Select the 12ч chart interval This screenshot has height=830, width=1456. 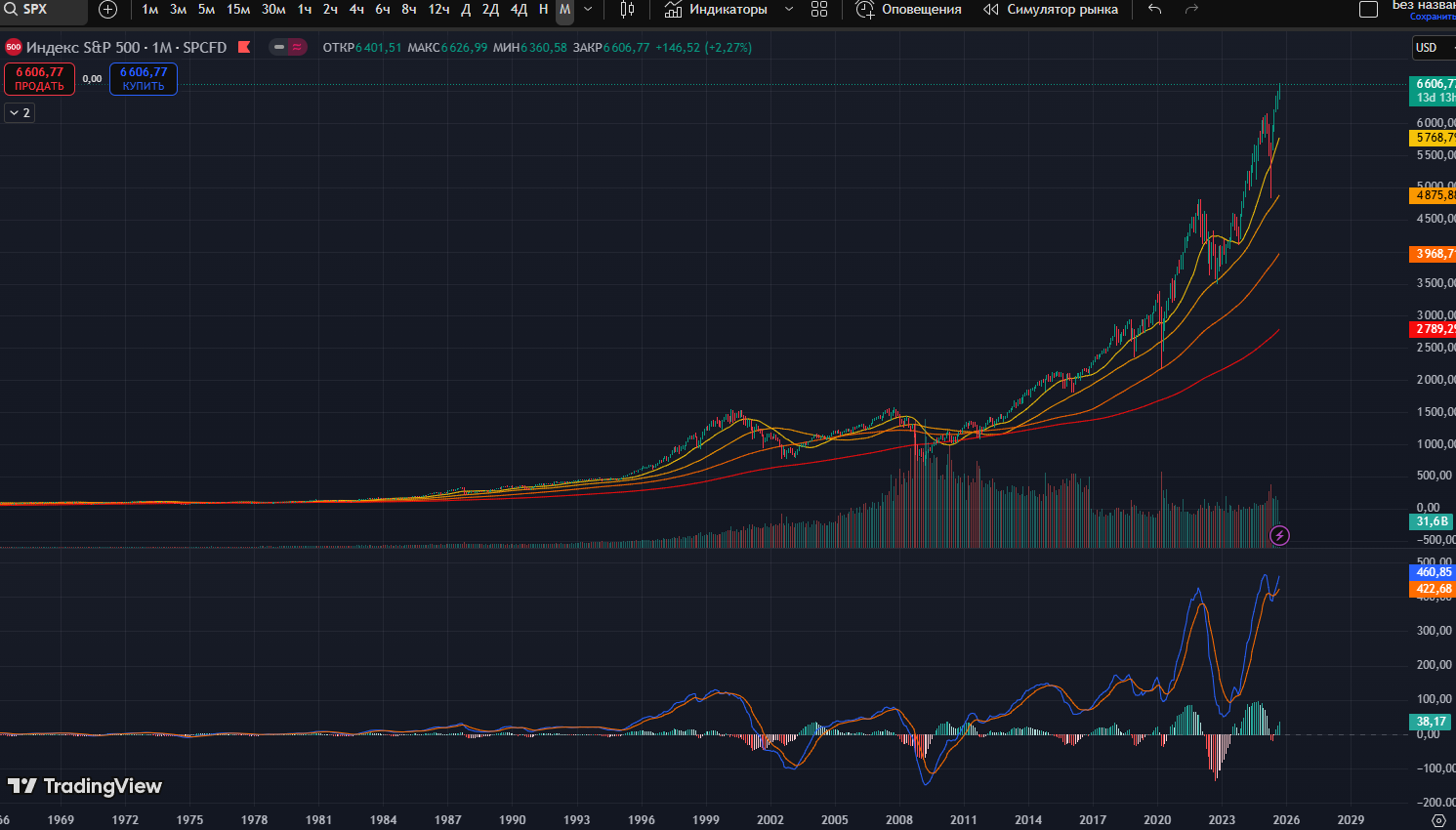pyautogui.click(x=439, y=10)
